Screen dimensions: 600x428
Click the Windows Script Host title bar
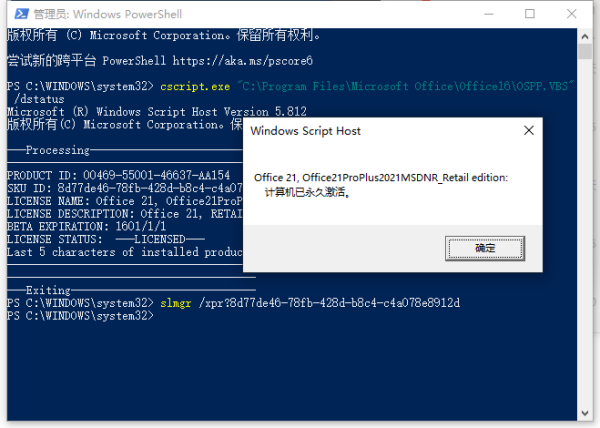pyautogui.click(x=380, y=132)
